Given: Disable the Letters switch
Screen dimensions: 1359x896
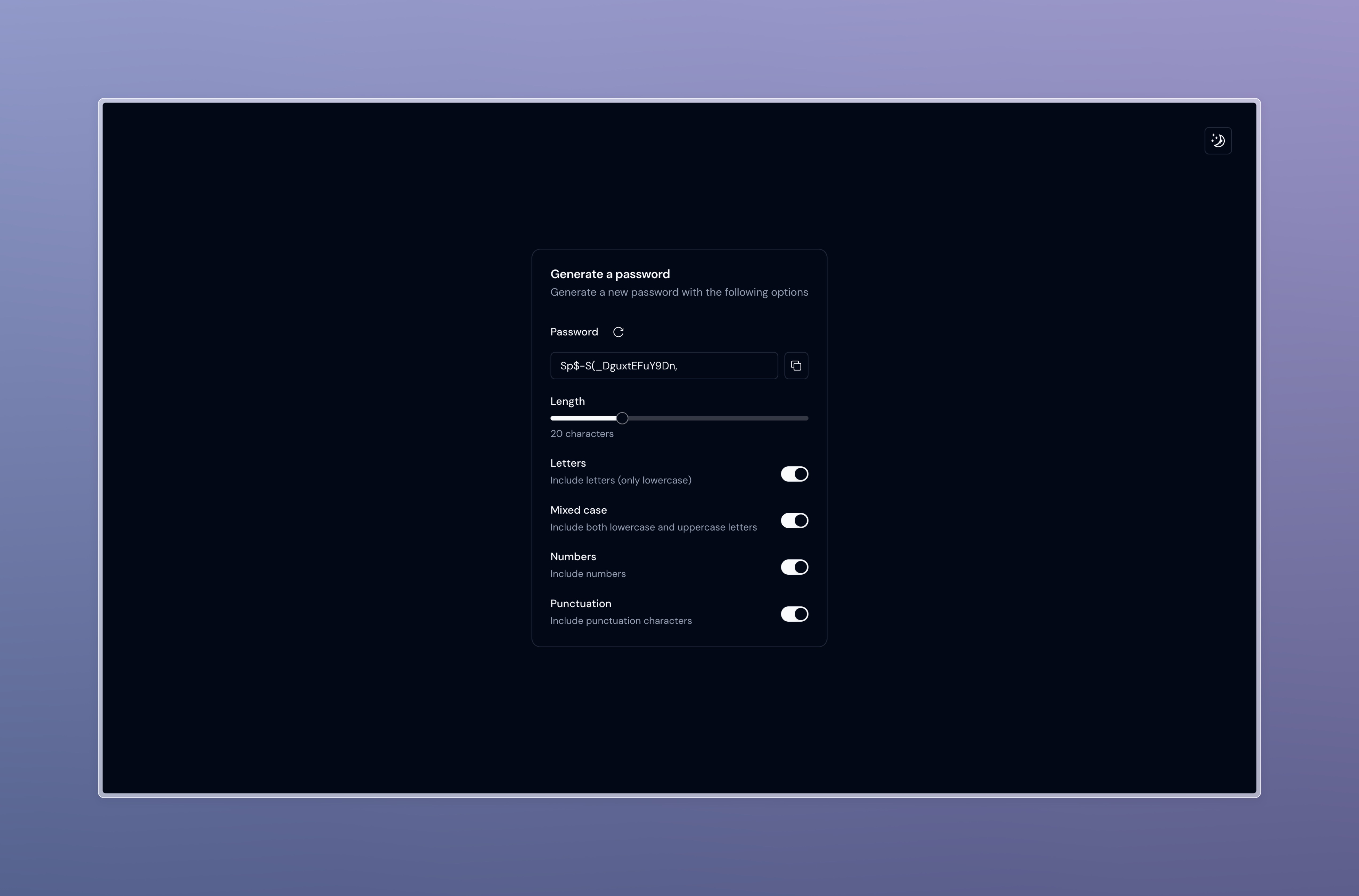Looking at the screenshot, I should coord(794,474).
